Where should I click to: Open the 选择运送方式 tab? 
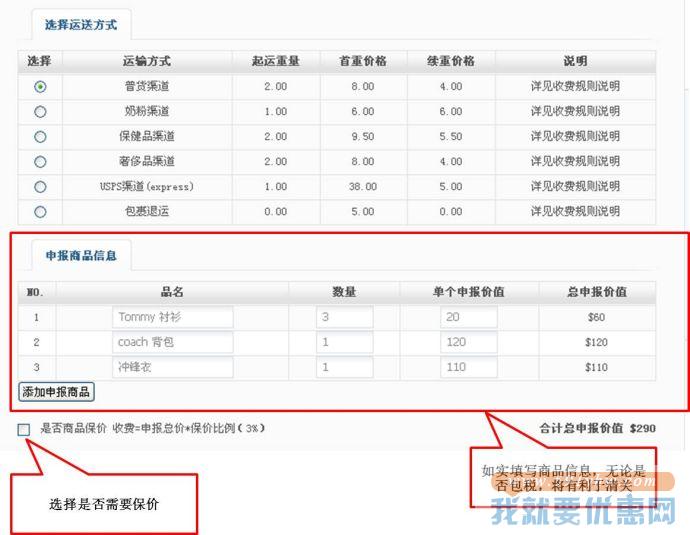[x=81, y=25]
